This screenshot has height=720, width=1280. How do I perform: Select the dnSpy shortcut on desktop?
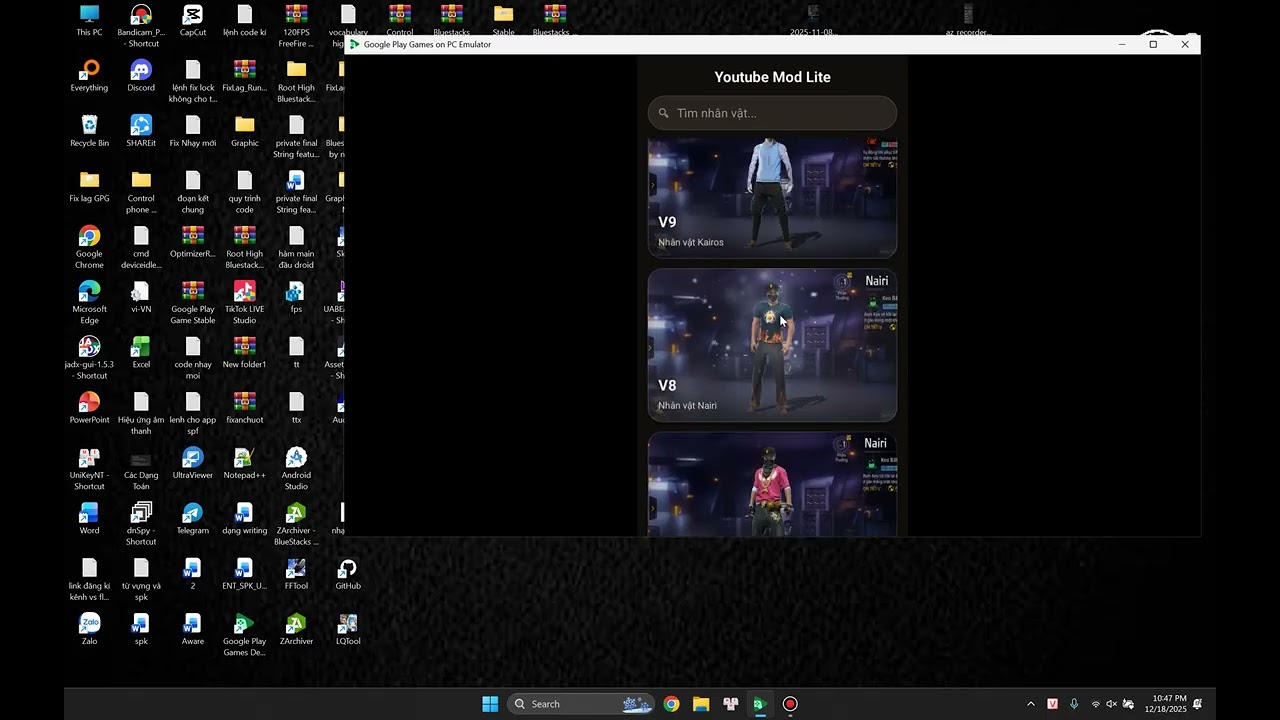coord(141,524)
